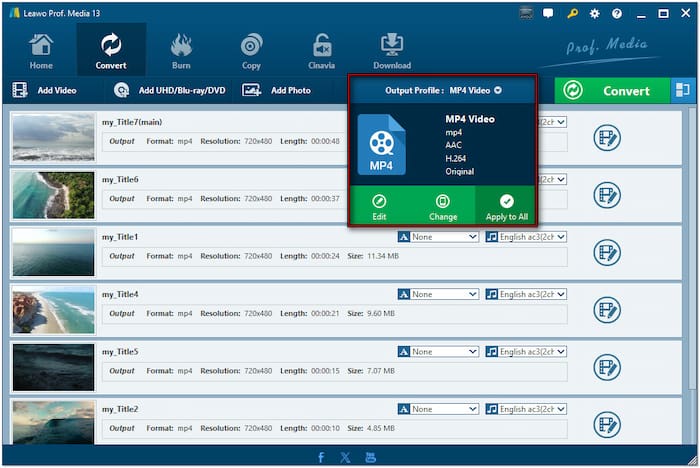The height and width of the screenshot is (468, 700).
Task: Open the feedback chat bubble icon
Action: [548, 13]
